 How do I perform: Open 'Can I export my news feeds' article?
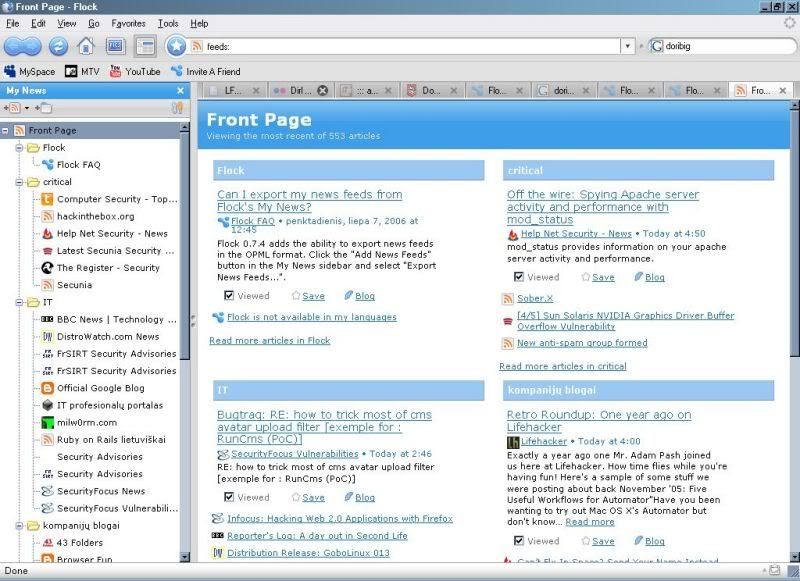[x=309, y=200]
